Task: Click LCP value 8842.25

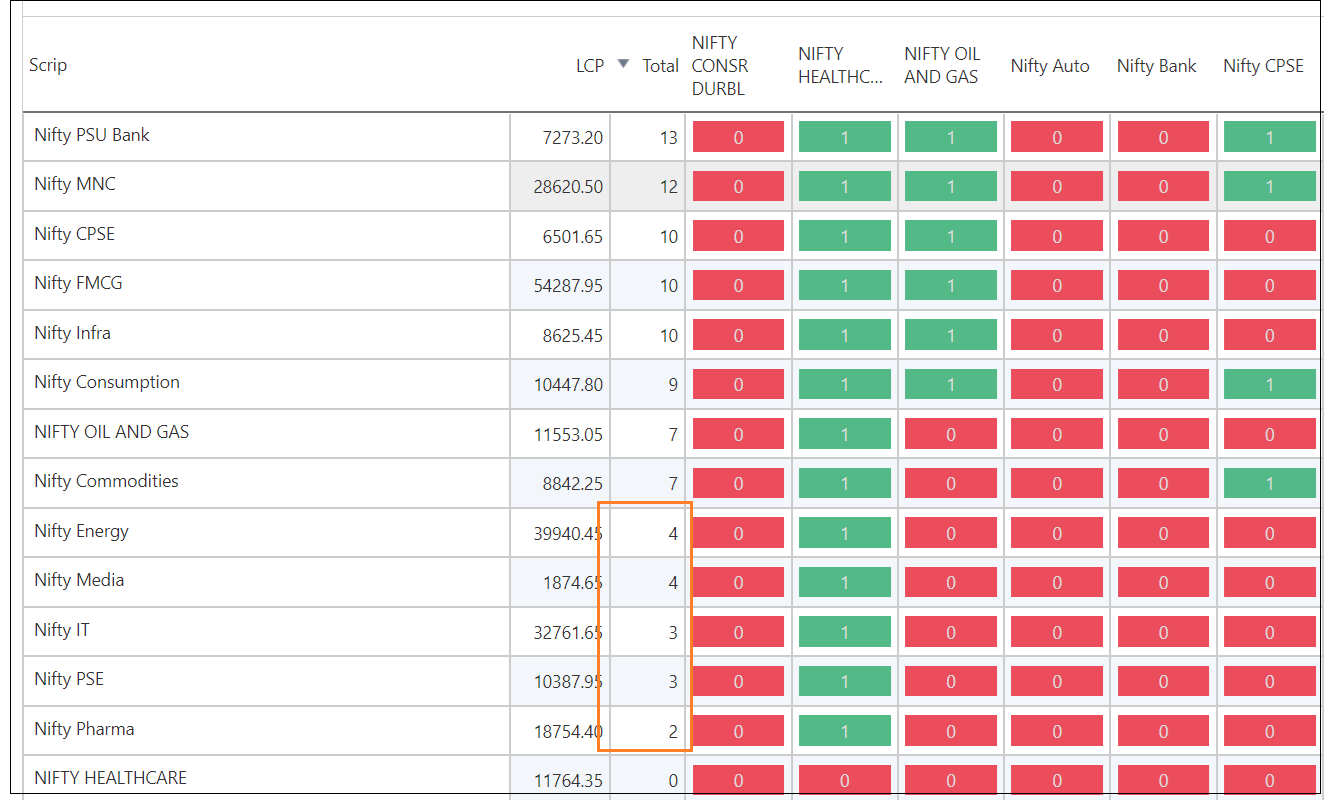Action: (573, 484)
